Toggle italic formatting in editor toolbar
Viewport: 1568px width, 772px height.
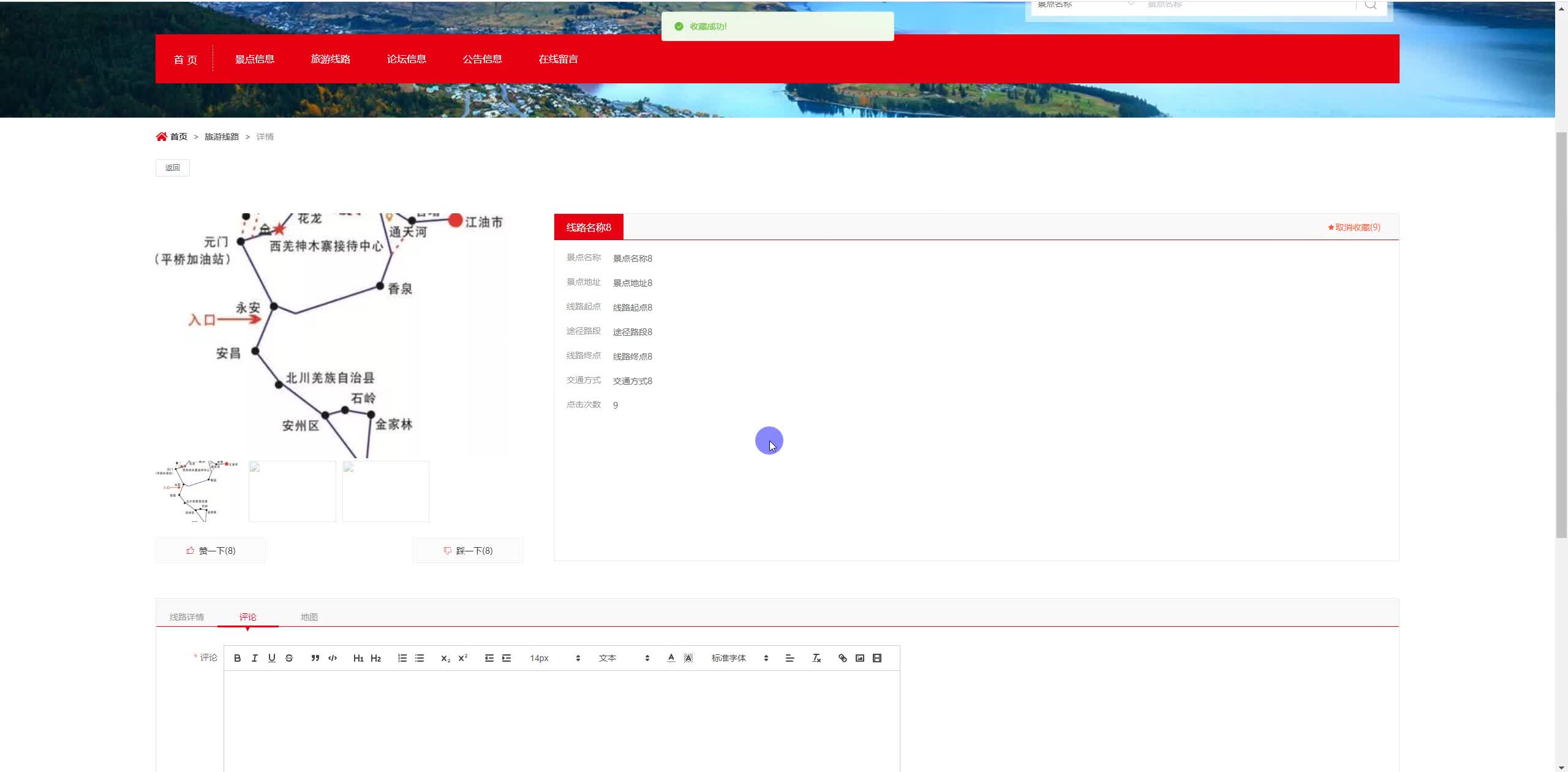pyautogui.click(x=254, y=658)
